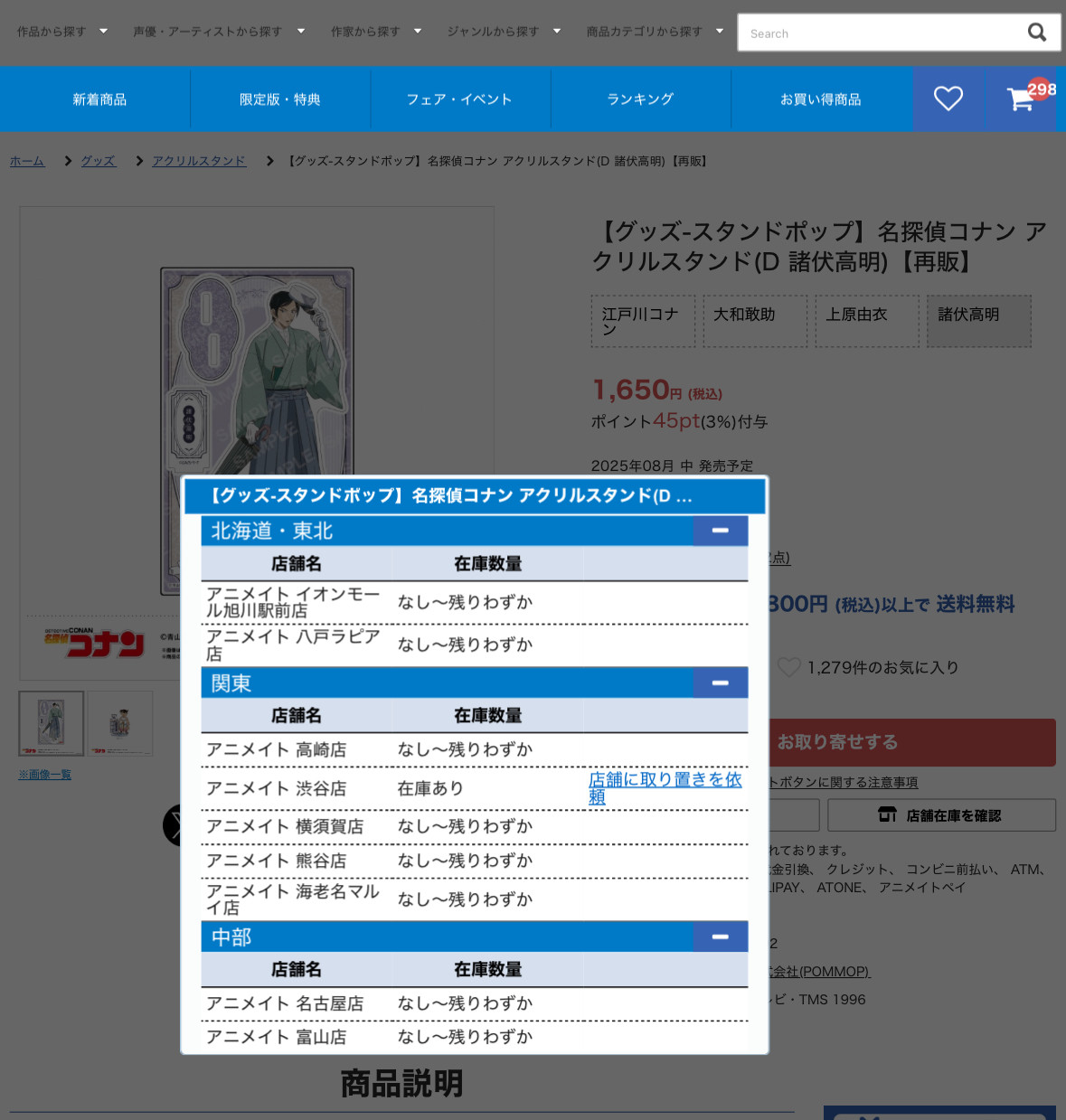Open the ボタンに関する注意事項 link
The height and width of the screenshot is (1120, 1066).
844,783
